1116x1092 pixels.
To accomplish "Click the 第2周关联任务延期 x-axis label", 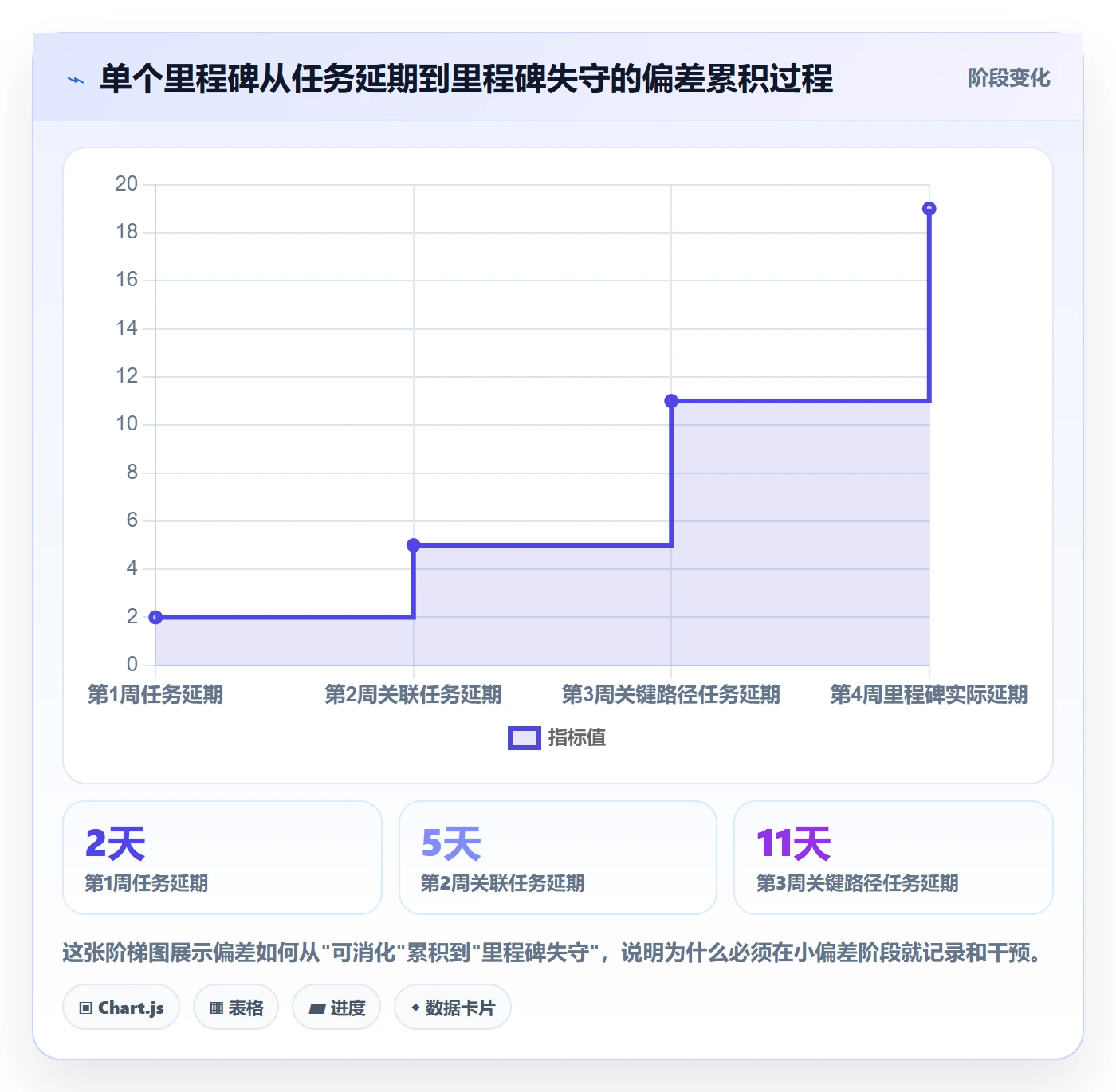I will pos(414,694).
